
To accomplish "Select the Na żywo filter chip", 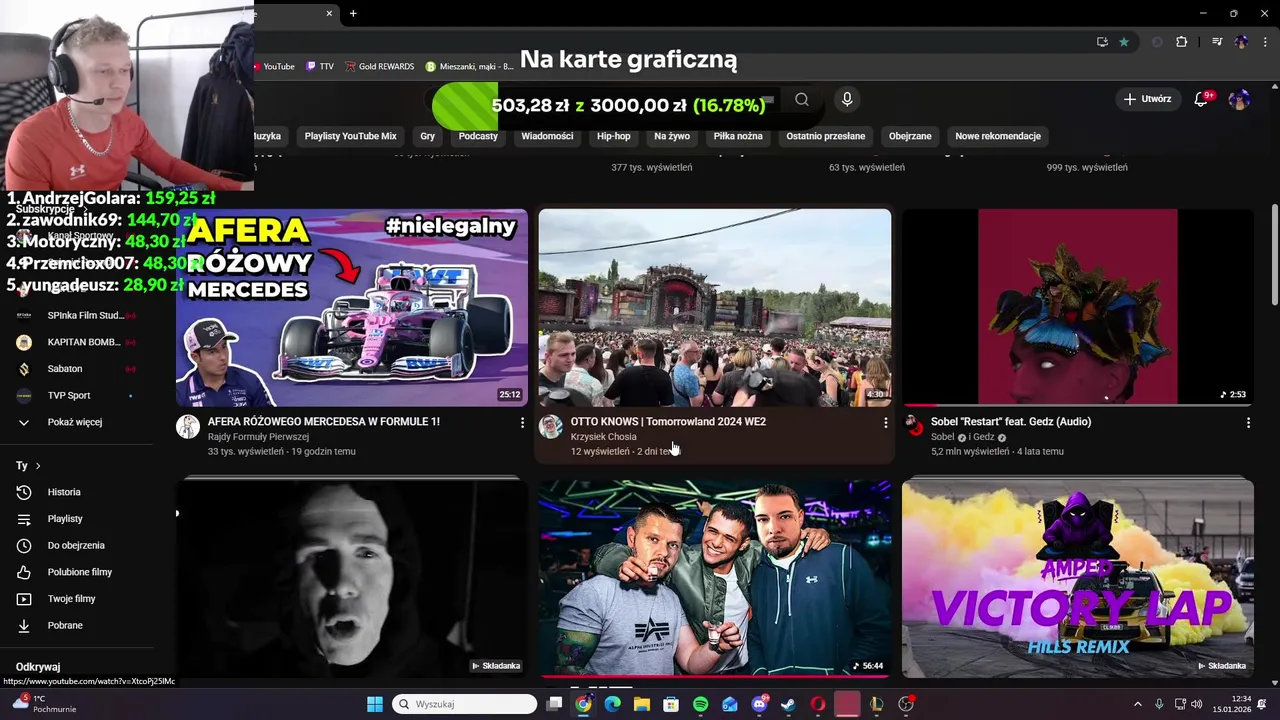I will tap(672, 136).
